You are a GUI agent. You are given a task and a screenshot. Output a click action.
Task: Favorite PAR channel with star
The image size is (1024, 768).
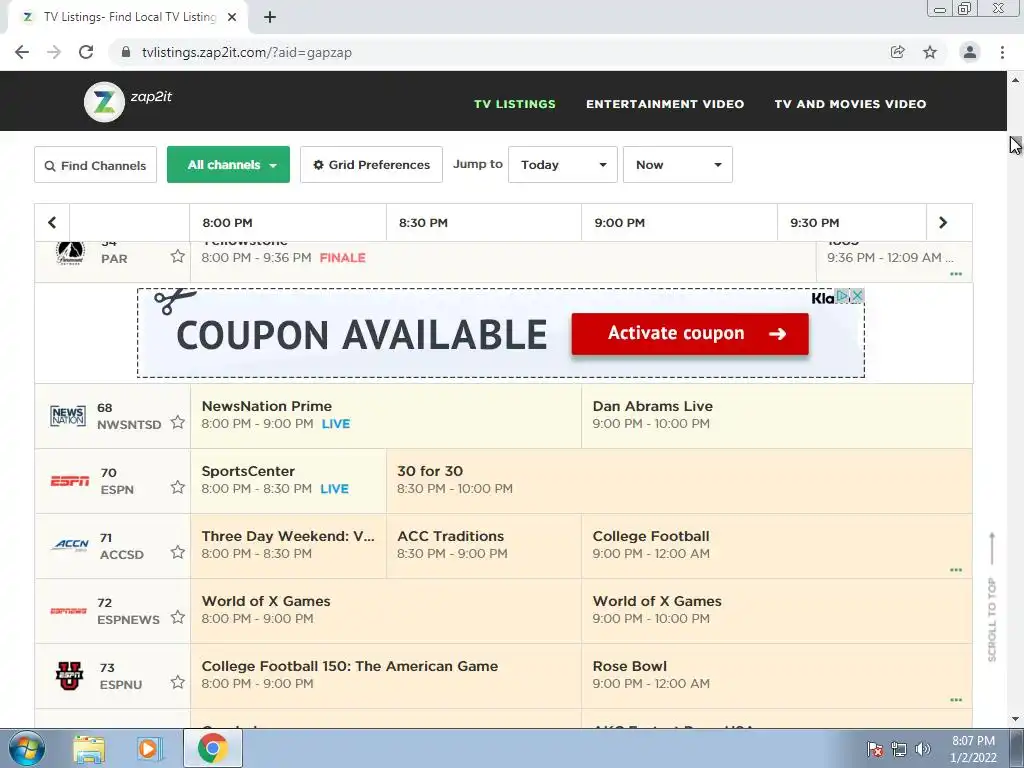(x=178, y=256)
